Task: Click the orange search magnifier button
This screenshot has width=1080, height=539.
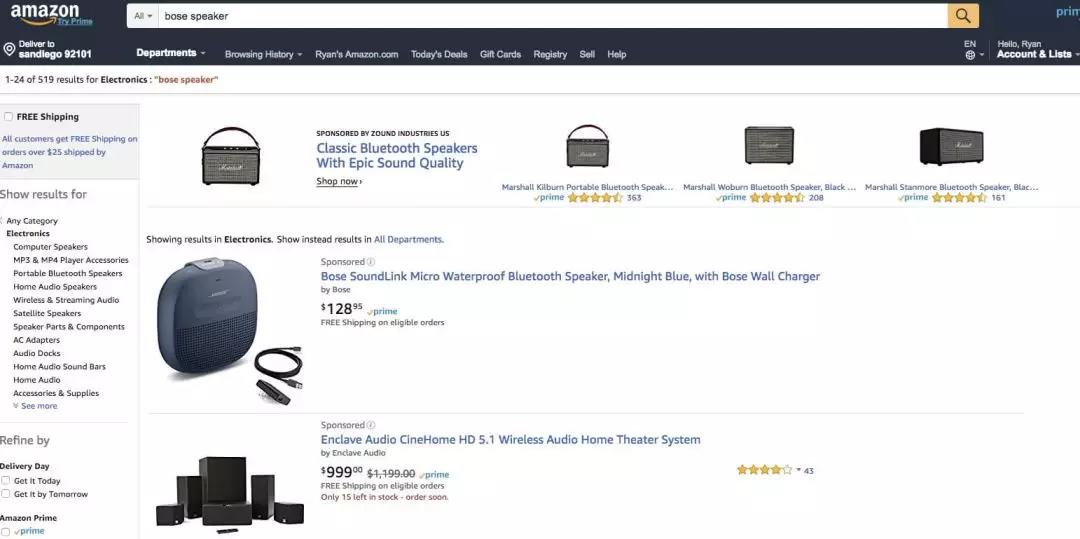Action: (x=963, y=16)
